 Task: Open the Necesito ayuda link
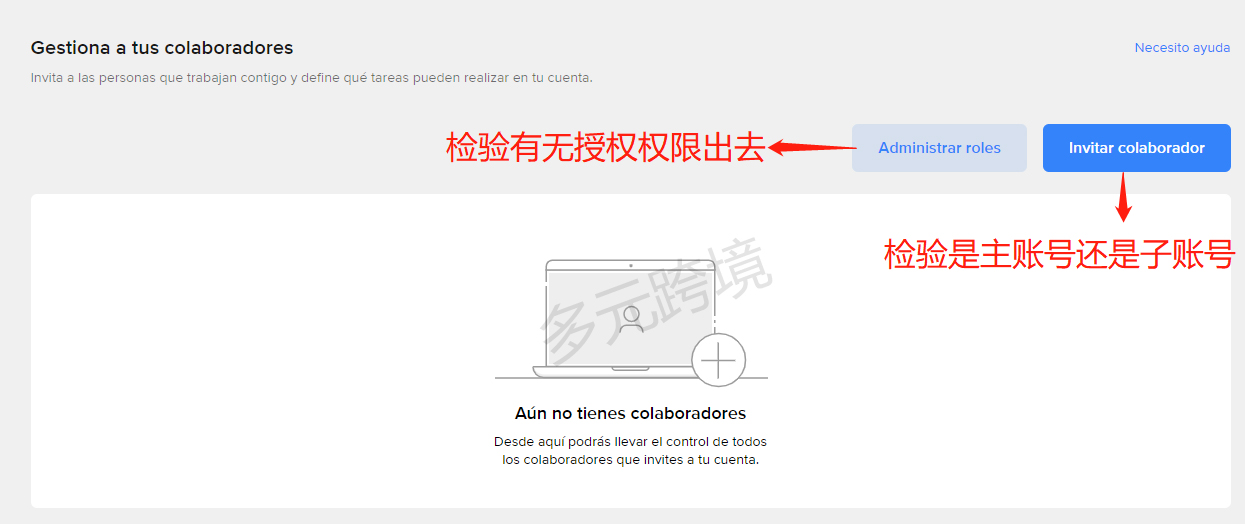click(x=1182, y=48)
